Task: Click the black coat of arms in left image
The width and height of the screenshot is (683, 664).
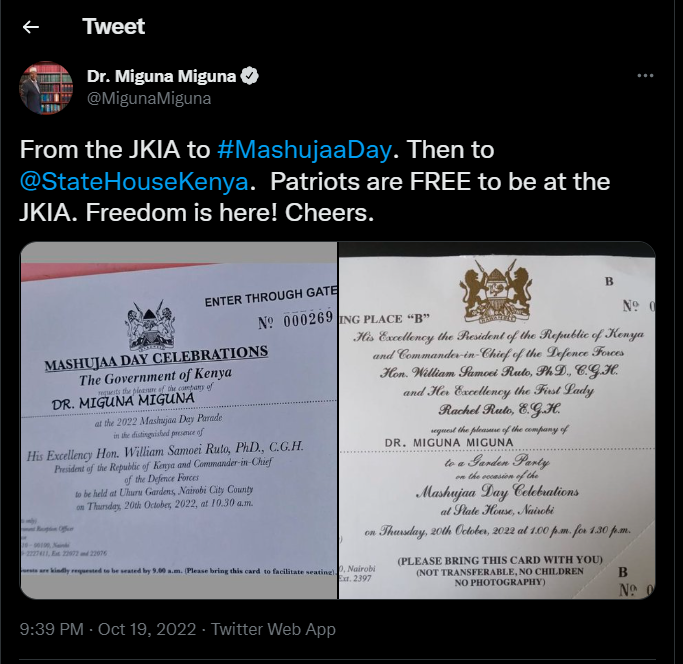Action: pyautogui.click(x=150, y=326)
